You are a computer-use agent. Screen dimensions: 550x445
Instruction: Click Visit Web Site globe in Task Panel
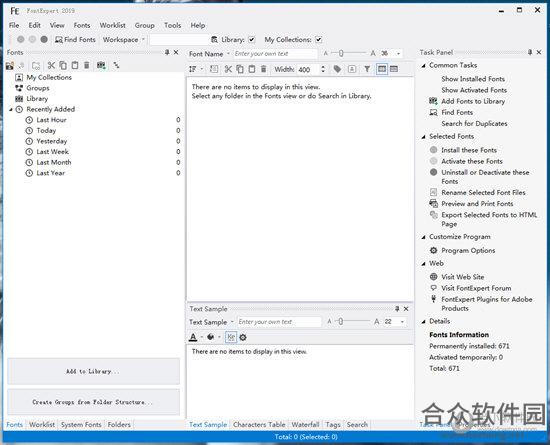(434, 277)
